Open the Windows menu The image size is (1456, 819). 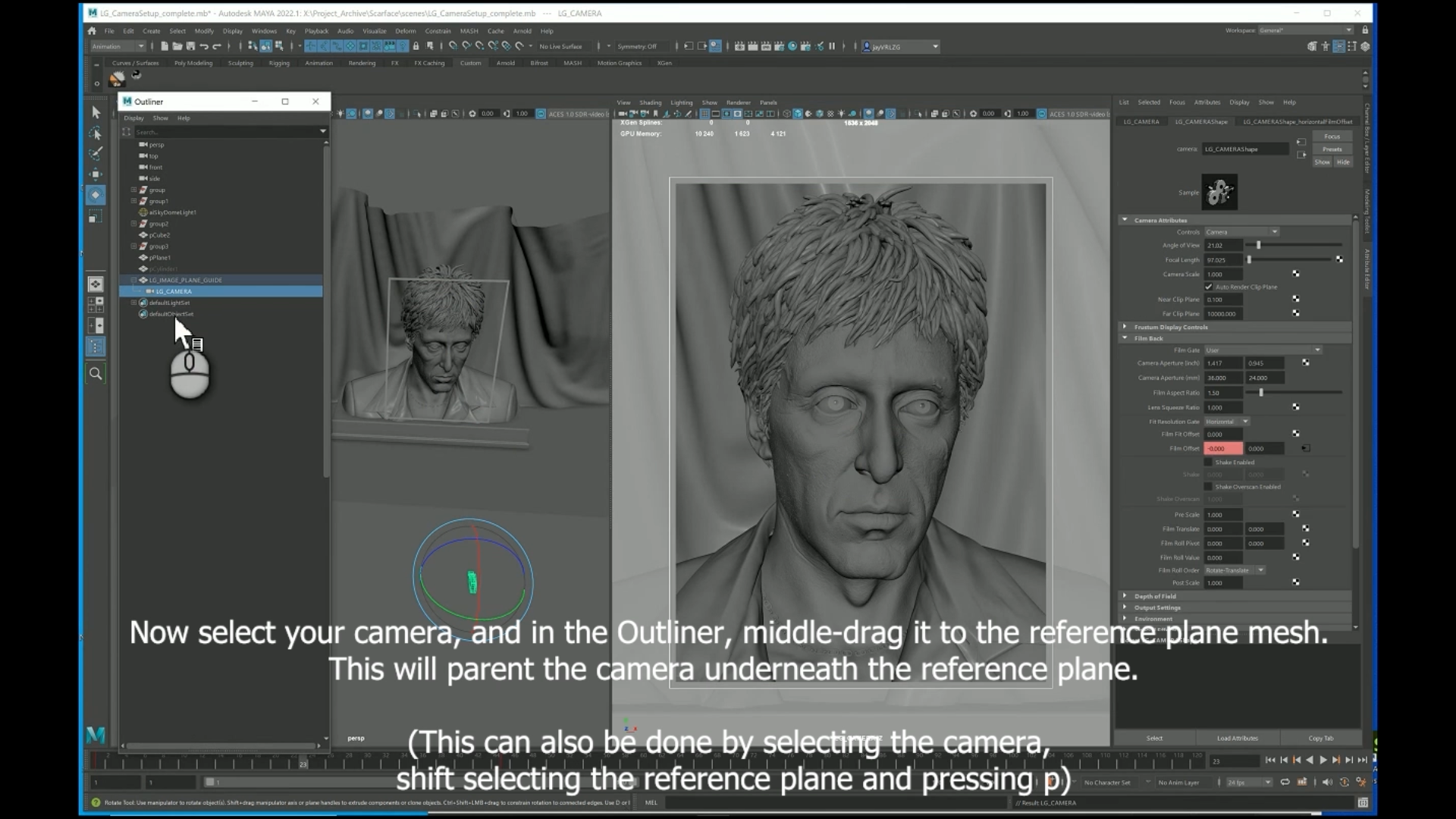click(264, 31)
